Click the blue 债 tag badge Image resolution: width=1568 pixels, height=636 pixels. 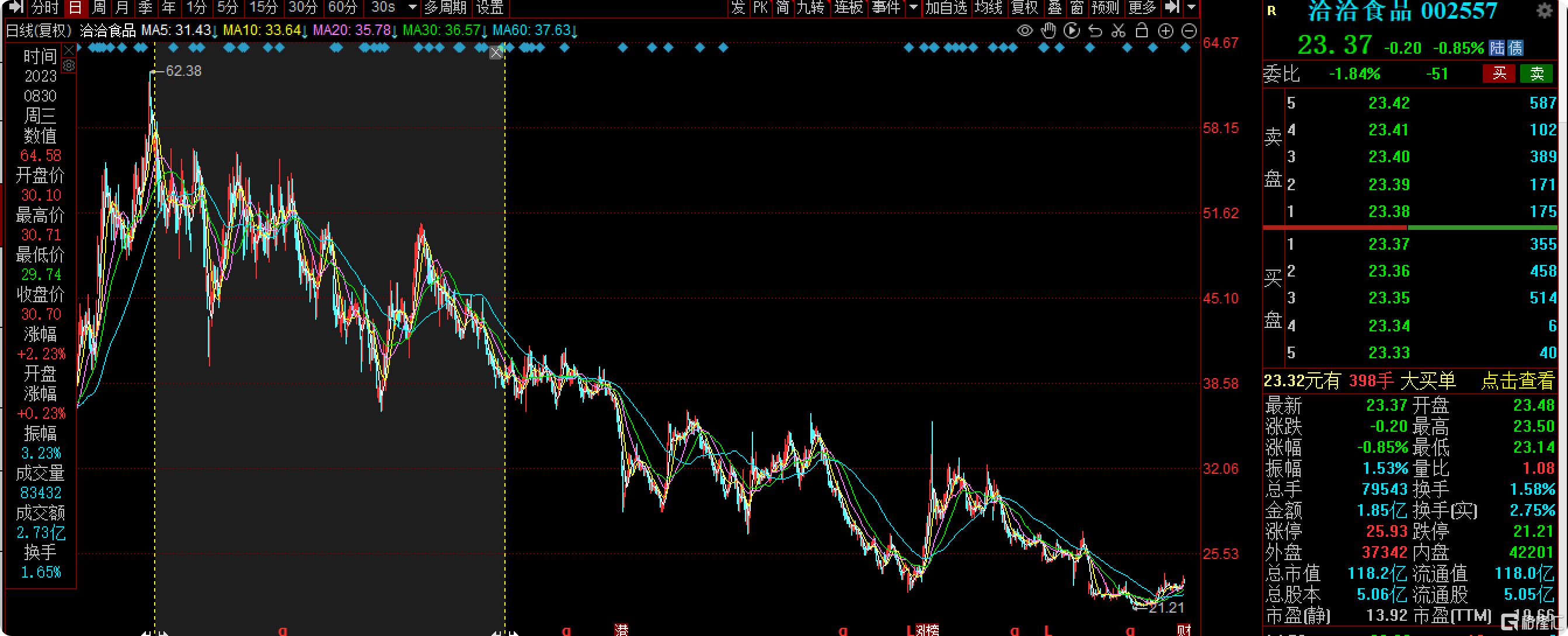(x=1515, y=48)
